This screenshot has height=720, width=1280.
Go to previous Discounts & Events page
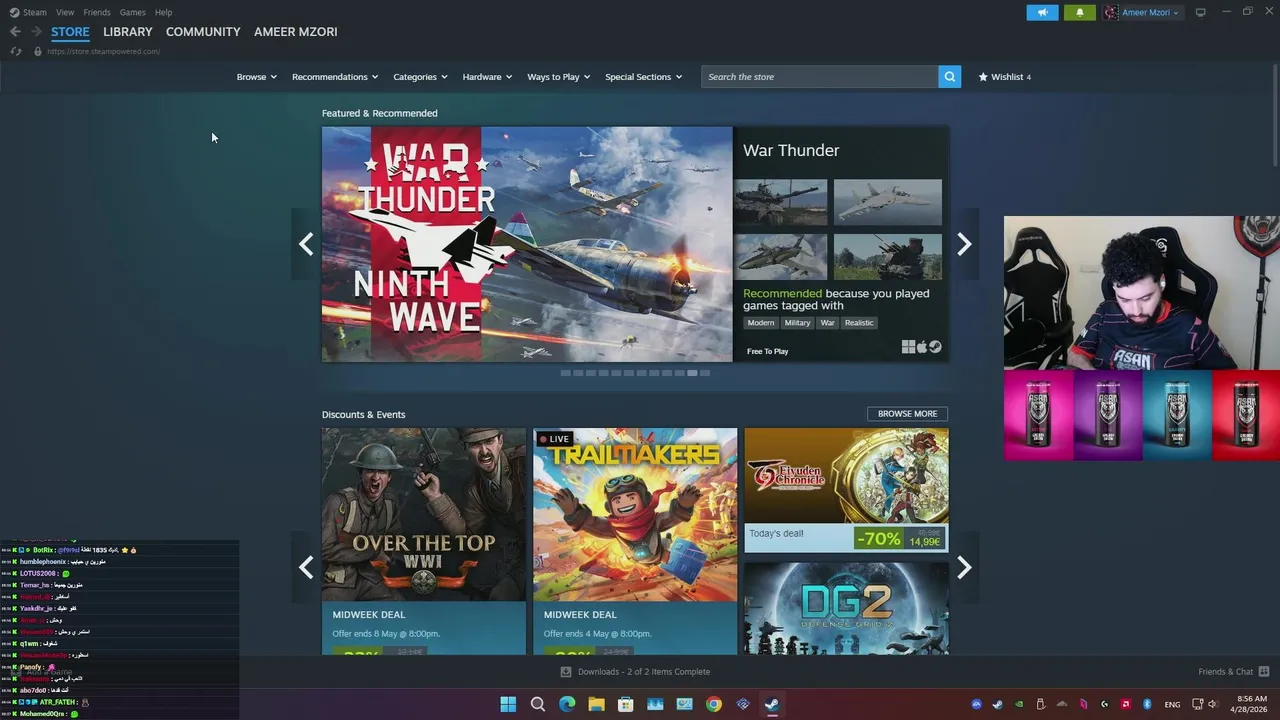[x=306, y=567]
